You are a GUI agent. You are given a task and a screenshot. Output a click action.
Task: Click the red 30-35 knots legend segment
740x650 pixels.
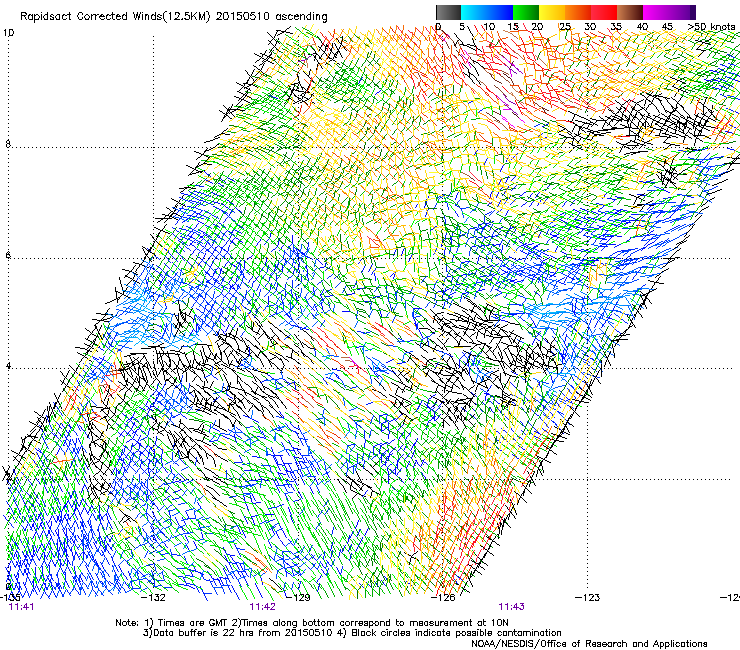click(604, 12)
